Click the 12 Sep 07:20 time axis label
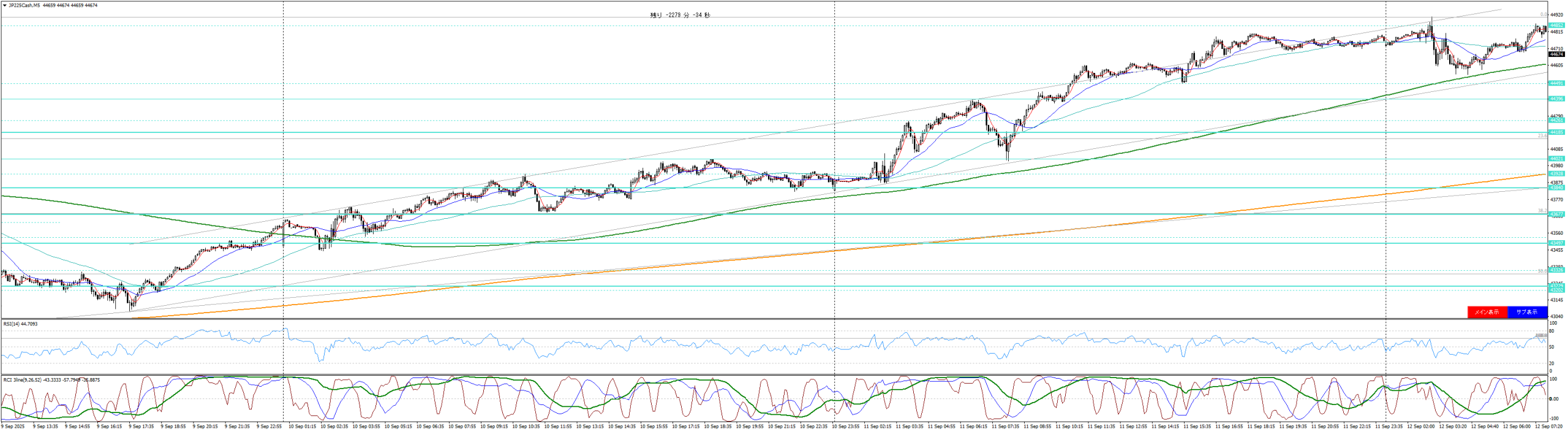The height and width of the screenshot is (432, 1568). (x=1548, y=426)
